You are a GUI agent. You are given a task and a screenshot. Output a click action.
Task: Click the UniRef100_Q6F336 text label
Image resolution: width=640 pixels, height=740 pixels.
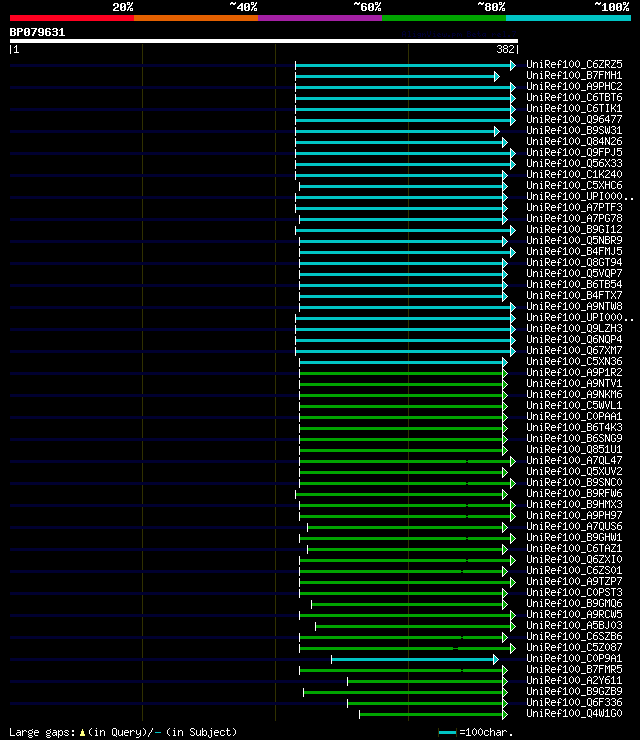(x=574, y=702)
